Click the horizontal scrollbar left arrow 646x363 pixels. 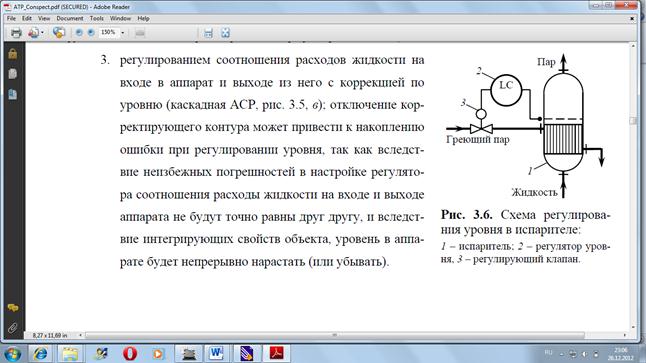80,335
